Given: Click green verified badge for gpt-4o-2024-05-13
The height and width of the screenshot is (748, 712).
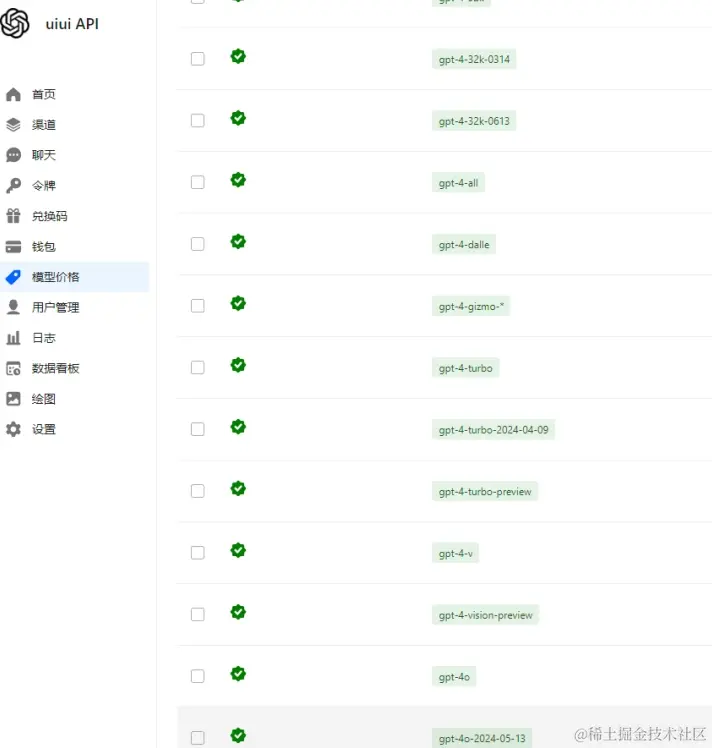Looking at the screenshot, I should click(238, 735).
